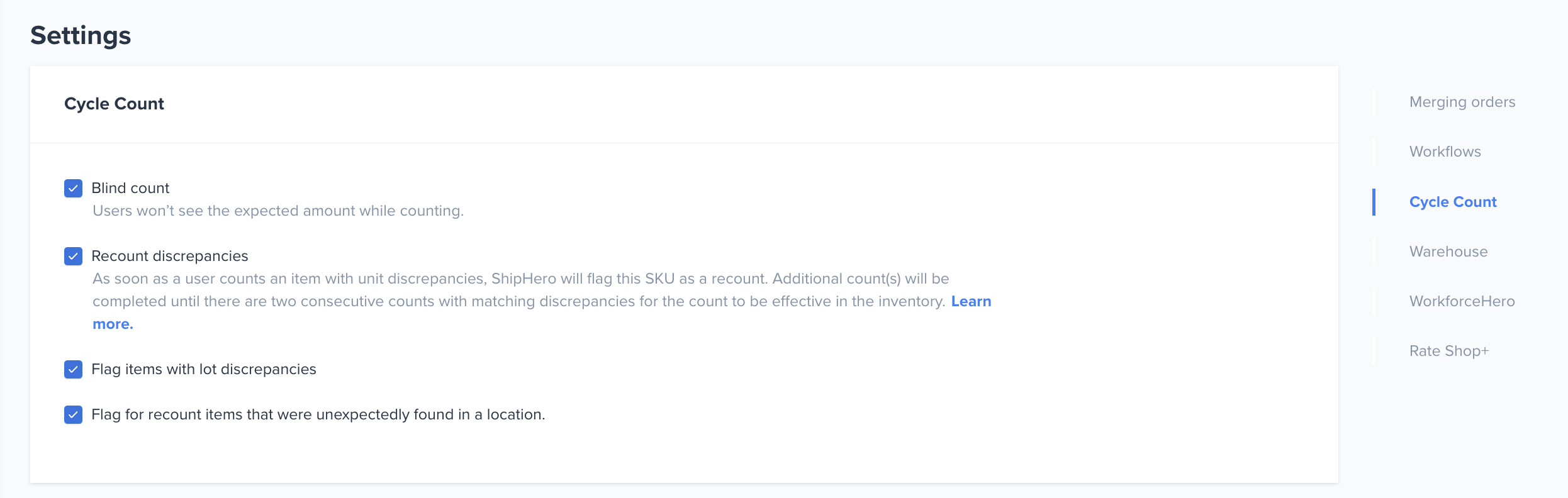Screen dimensions: 1568x498
Task: Toggle "Flag items with lot discrepancies"
Action: (x=73, y=370)
